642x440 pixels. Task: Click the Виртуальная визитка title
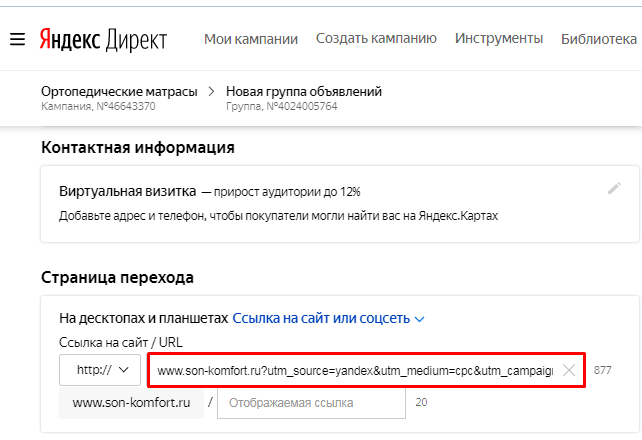[127, 190]
